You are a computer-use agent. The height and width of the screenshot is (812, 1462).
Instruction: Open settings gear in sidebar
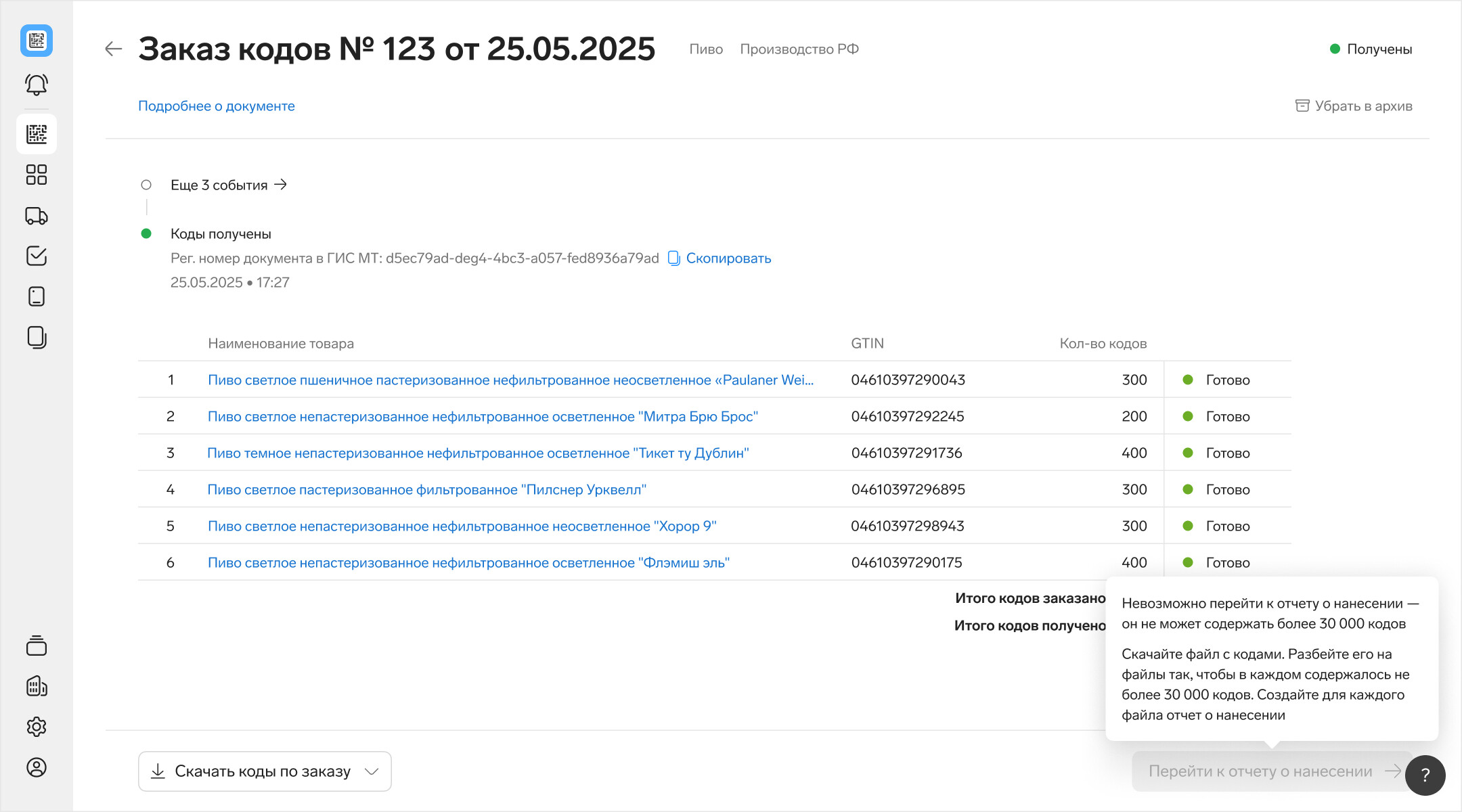[37, 727]
